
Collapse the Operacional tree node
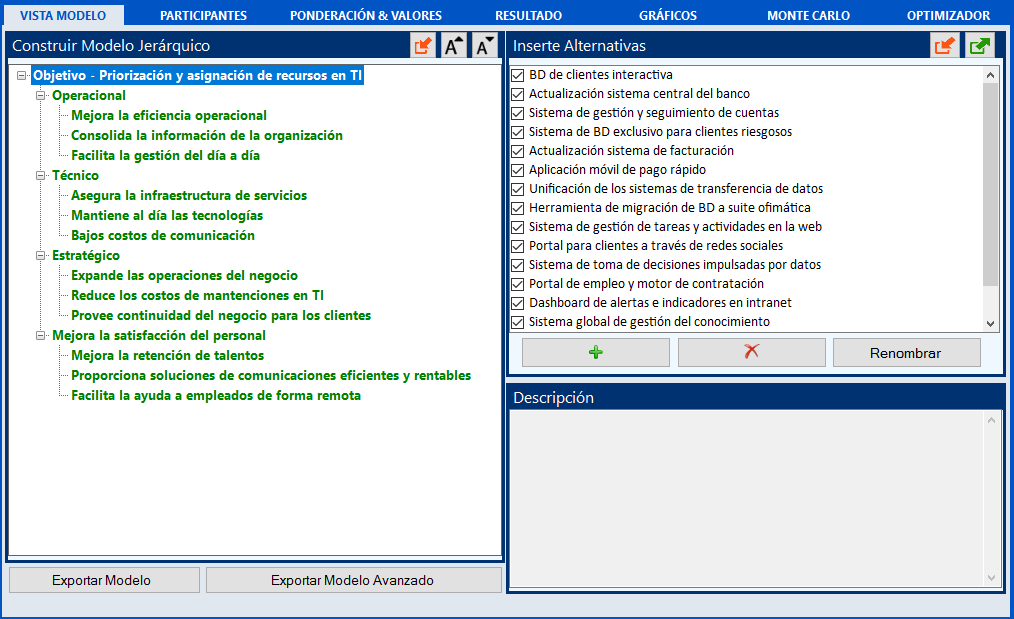click(x=41, y=95)
